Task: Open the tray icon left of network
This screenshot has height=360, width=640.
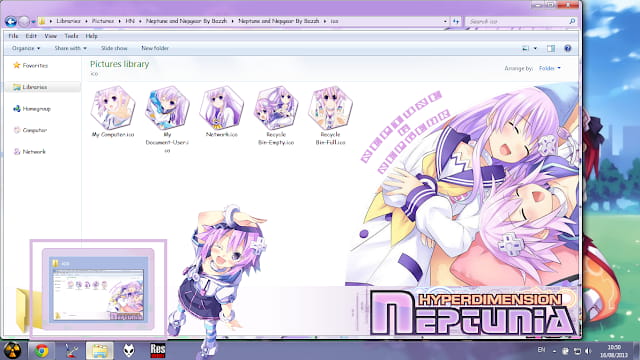Action: pyautogui.click(x=565, y=351)
